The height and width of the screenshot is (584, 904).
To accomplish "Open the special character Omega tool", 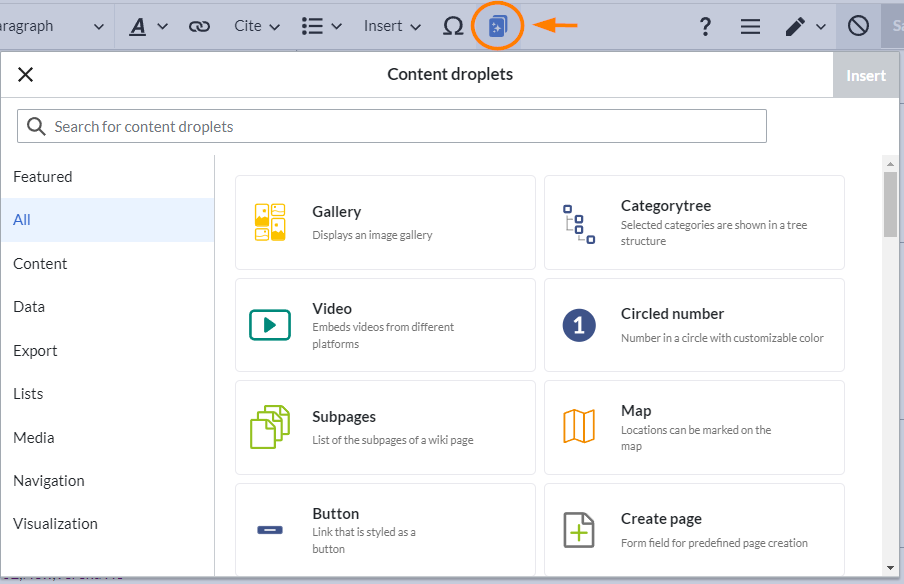I will [x=453, y=26].
